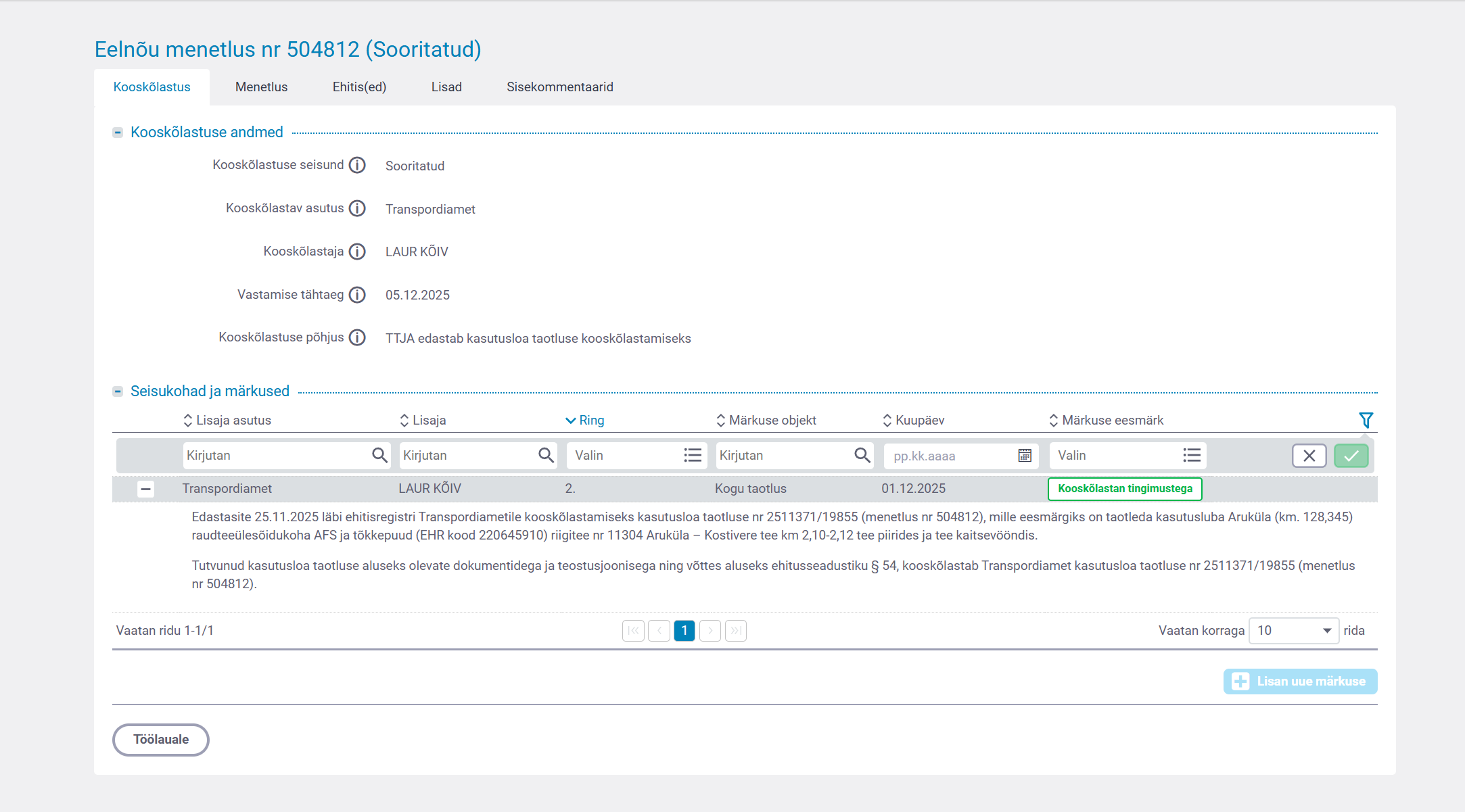
Task: Click info icon next to Vastamise tähtaeg
Action: tap(357, 295)
